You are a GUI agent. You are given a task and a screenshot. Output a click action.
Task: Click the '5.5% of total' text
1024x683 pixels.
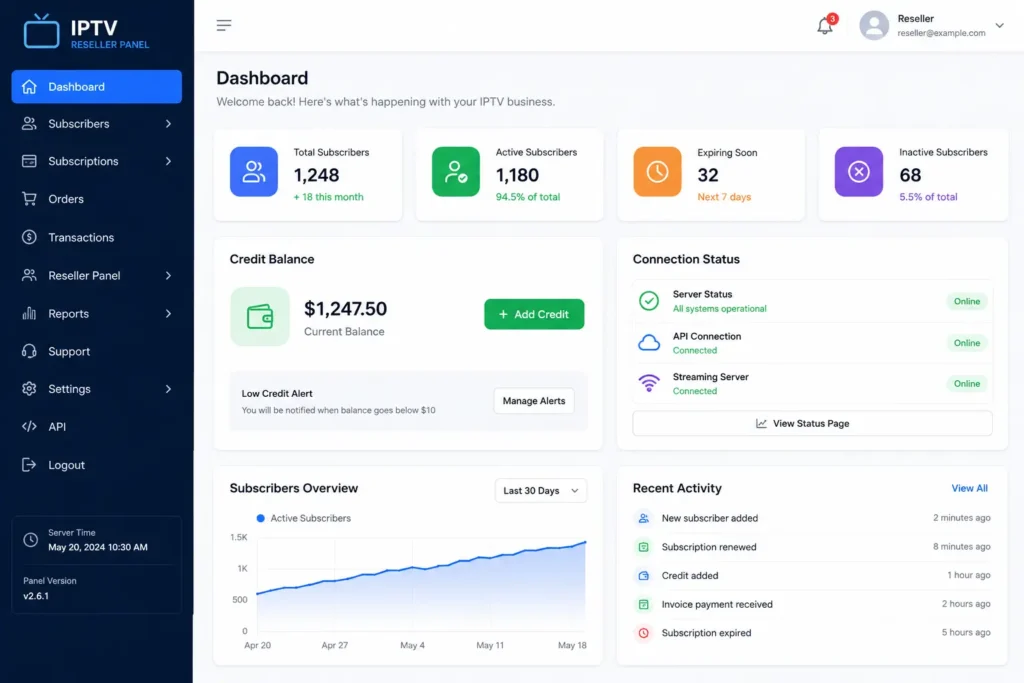(x=928, y=197)
